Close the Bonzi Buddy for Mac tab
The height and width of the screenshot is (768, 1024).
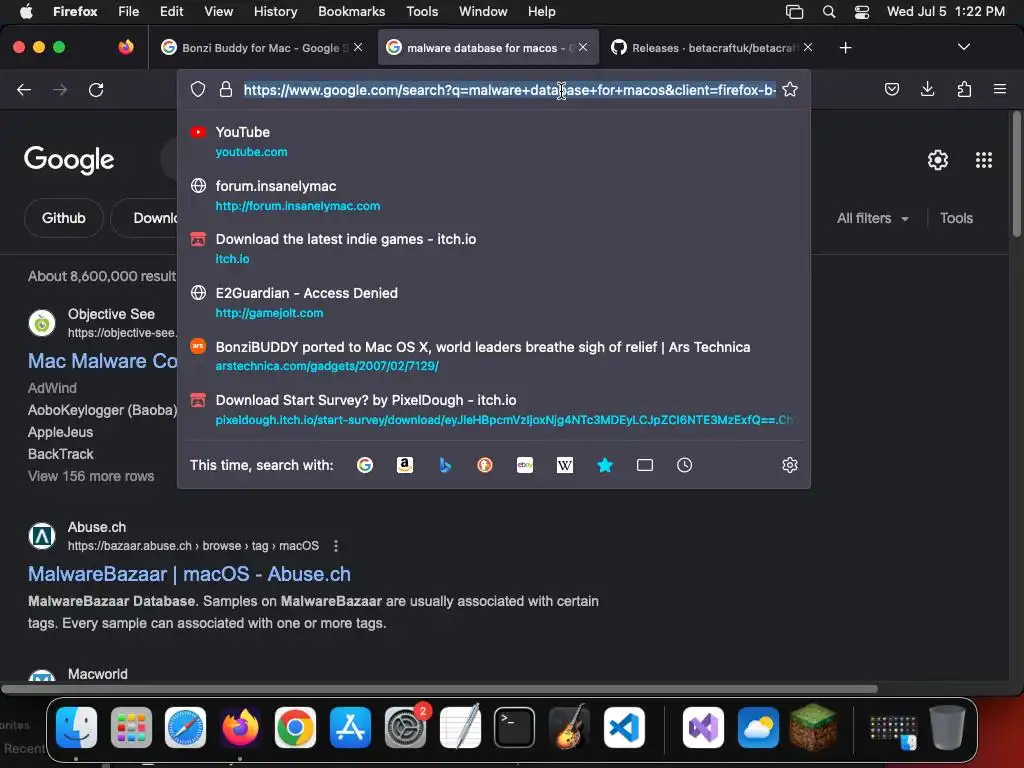pos(358,47)
